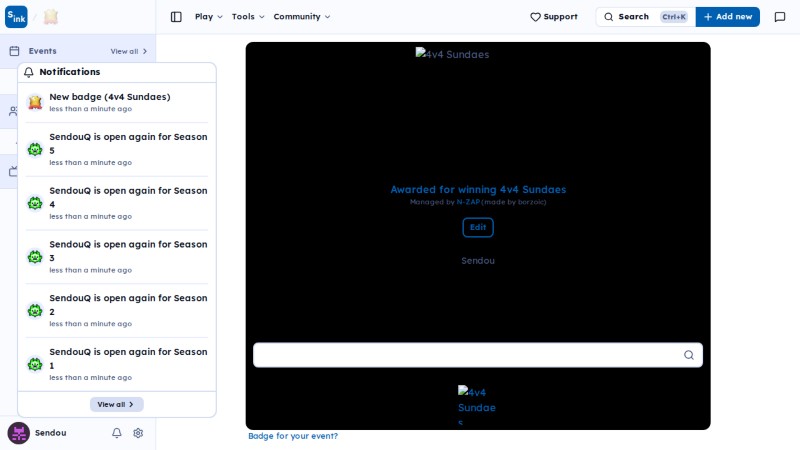Click the badge Edit button
800x450 pixels.
(x=478, y=228)
